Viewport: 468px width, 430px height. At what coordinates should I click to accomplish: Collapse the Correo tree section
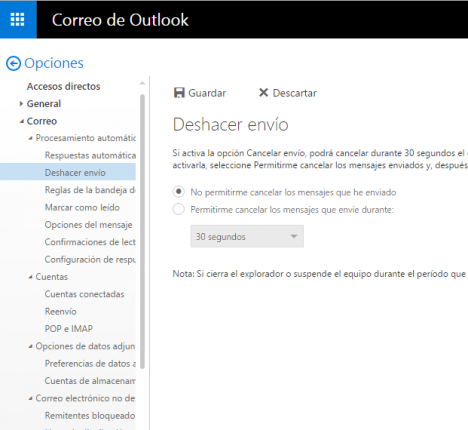[22, 121]
